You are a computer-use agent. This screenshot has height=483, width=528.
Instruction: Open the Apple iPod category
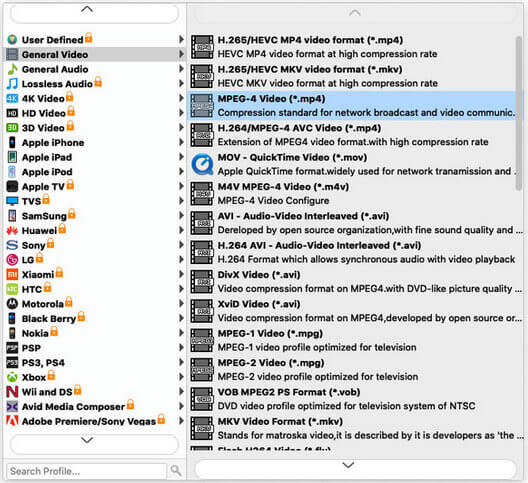[x=95, y=172]
